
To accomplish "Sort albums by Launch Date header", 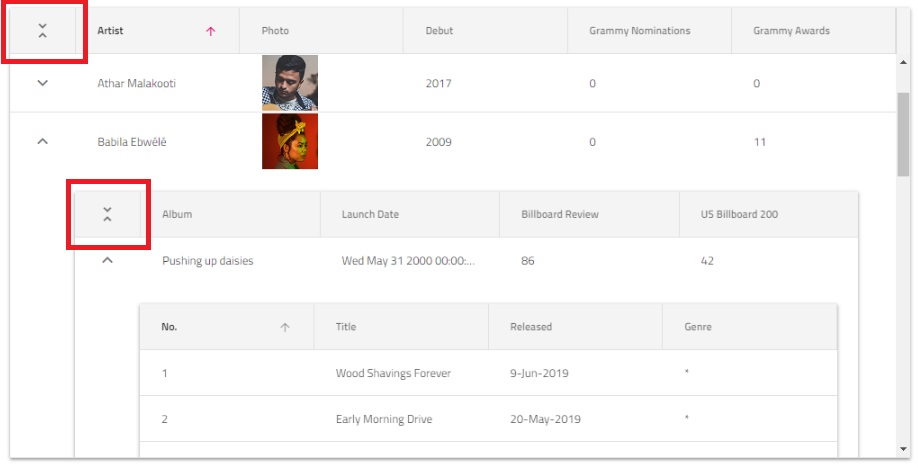I will [x=370, y=214].
